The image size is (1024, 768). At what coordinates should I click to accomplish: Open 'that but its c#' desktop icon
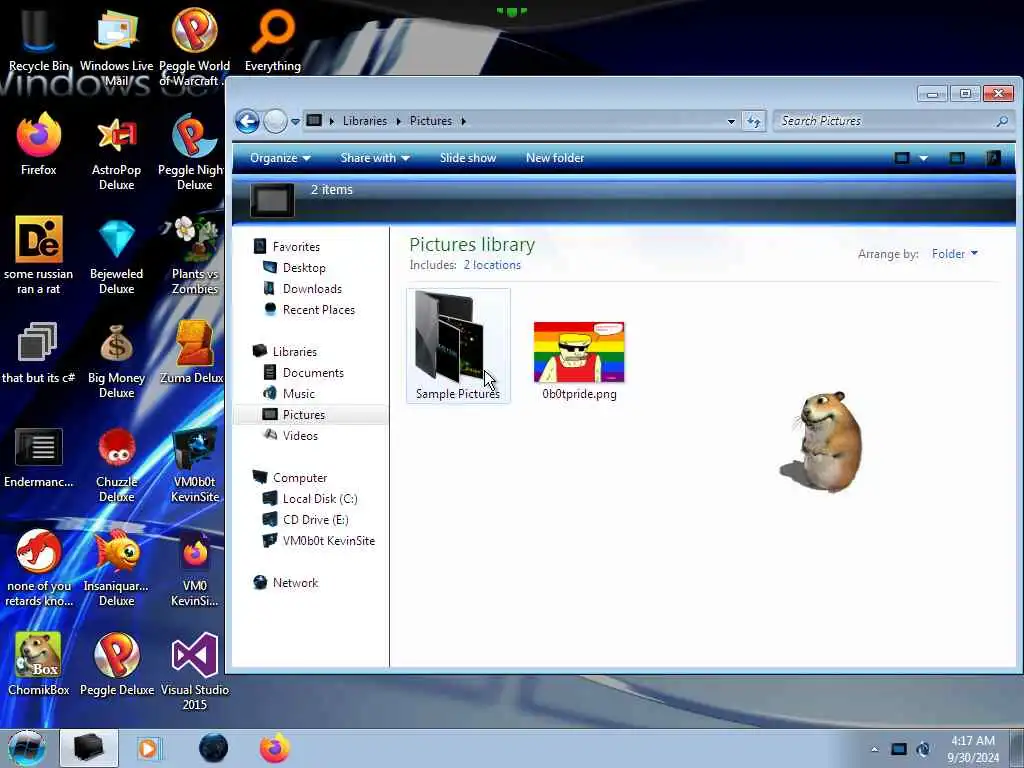tap(39, 353)
